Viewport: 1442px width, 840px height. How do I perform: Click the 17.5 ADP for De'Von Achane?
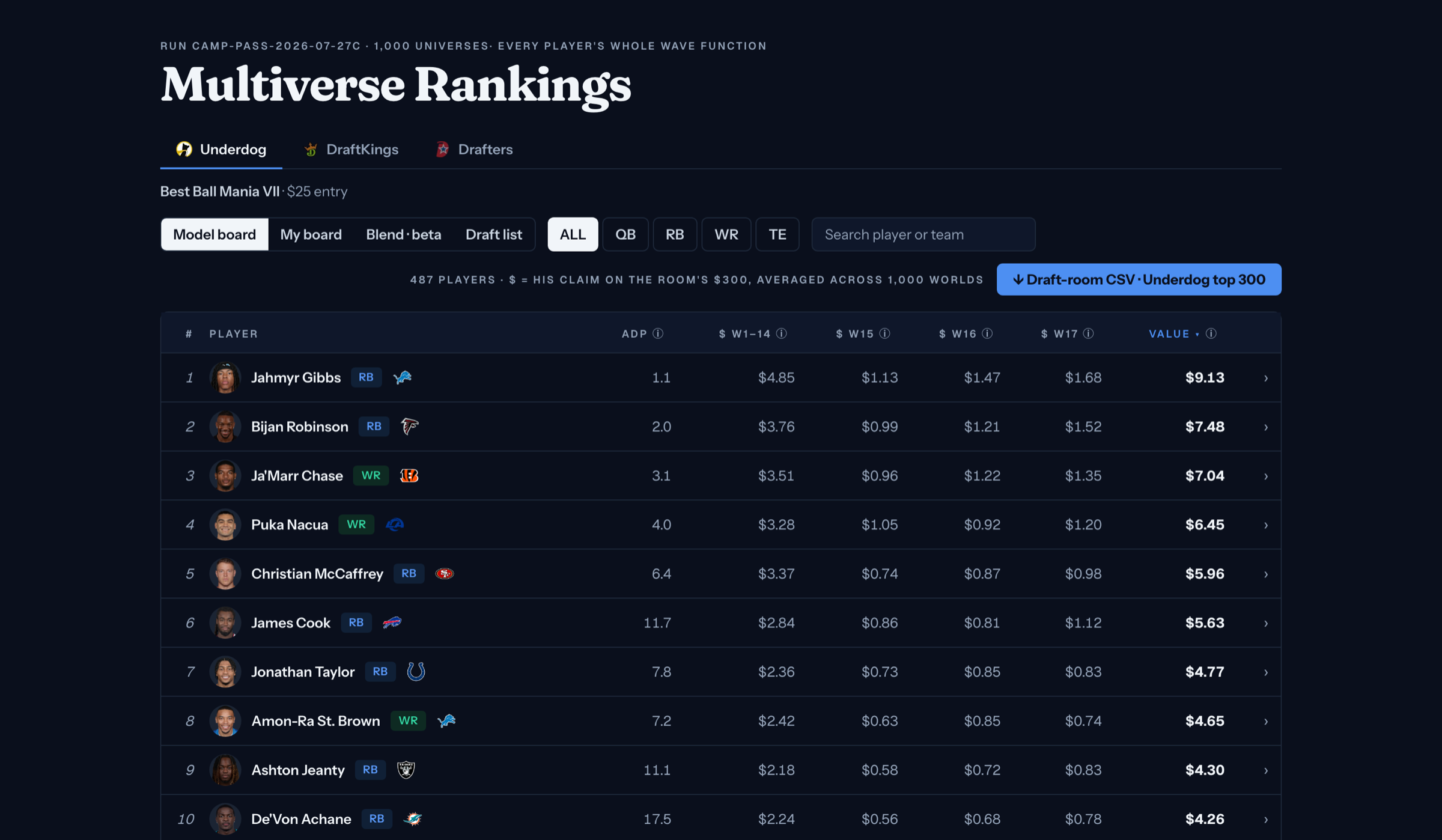point(657,819)
